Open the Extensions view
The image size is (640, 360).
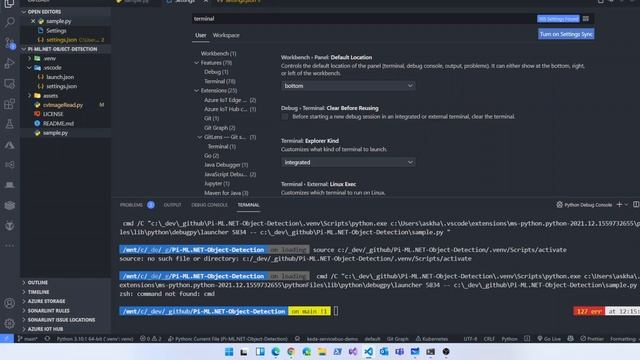click(x=9, y=104)
